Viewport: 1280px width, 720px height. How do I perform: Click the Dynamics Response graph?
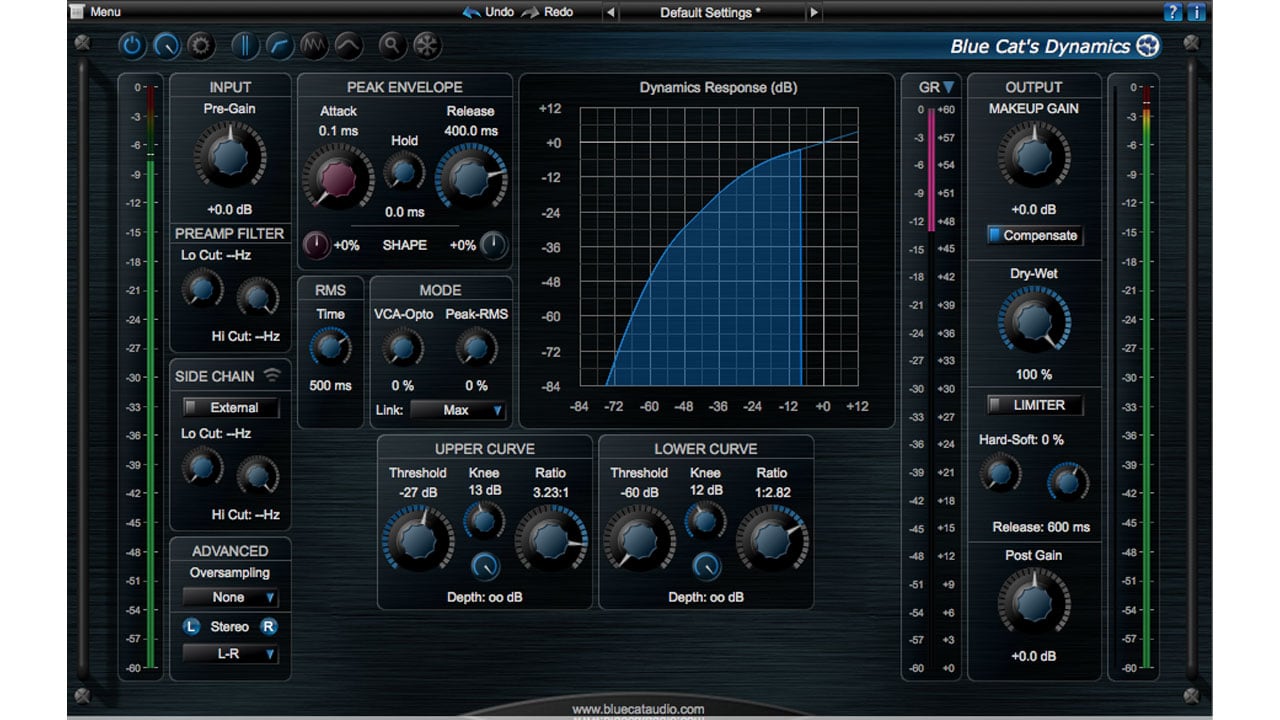[718, 246]
